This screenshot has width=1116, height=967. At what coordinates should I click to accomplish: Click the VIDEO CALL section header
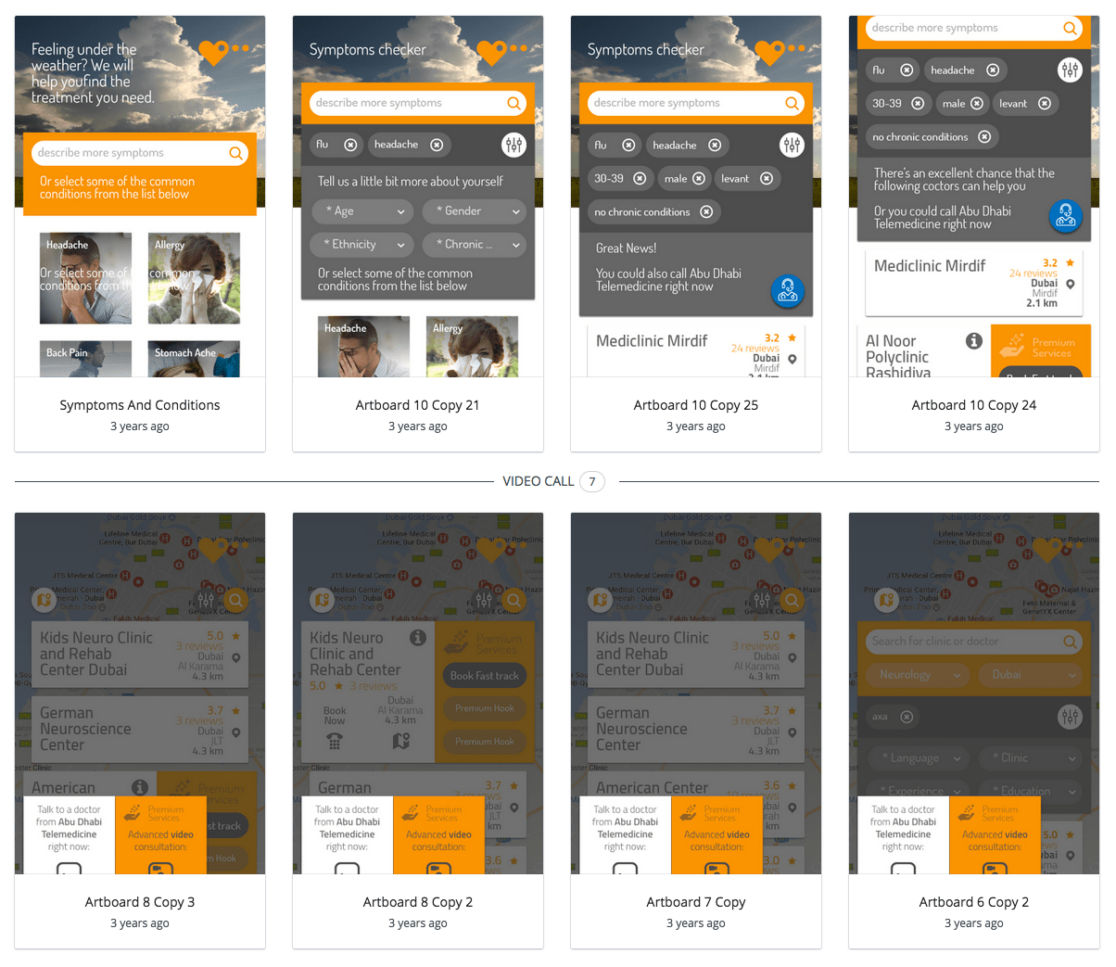[x=538, y=482]
